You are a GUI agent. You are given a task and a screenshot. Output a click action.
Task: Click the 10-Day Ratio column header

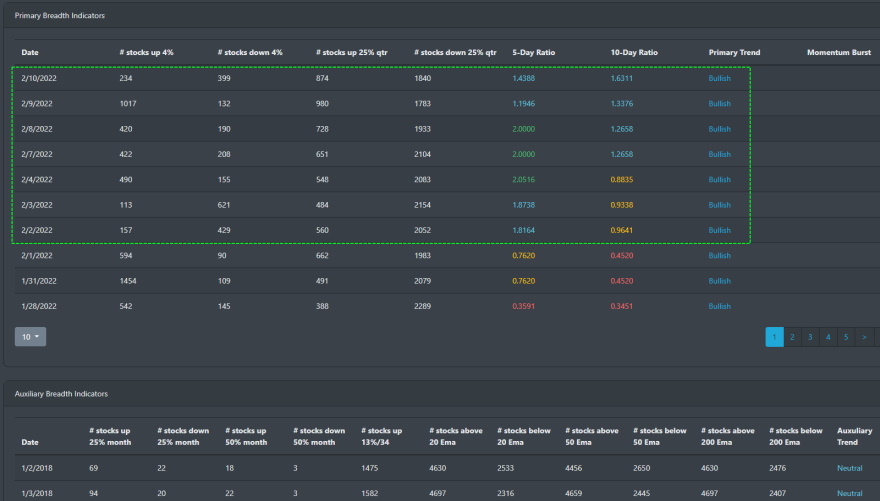634,52
